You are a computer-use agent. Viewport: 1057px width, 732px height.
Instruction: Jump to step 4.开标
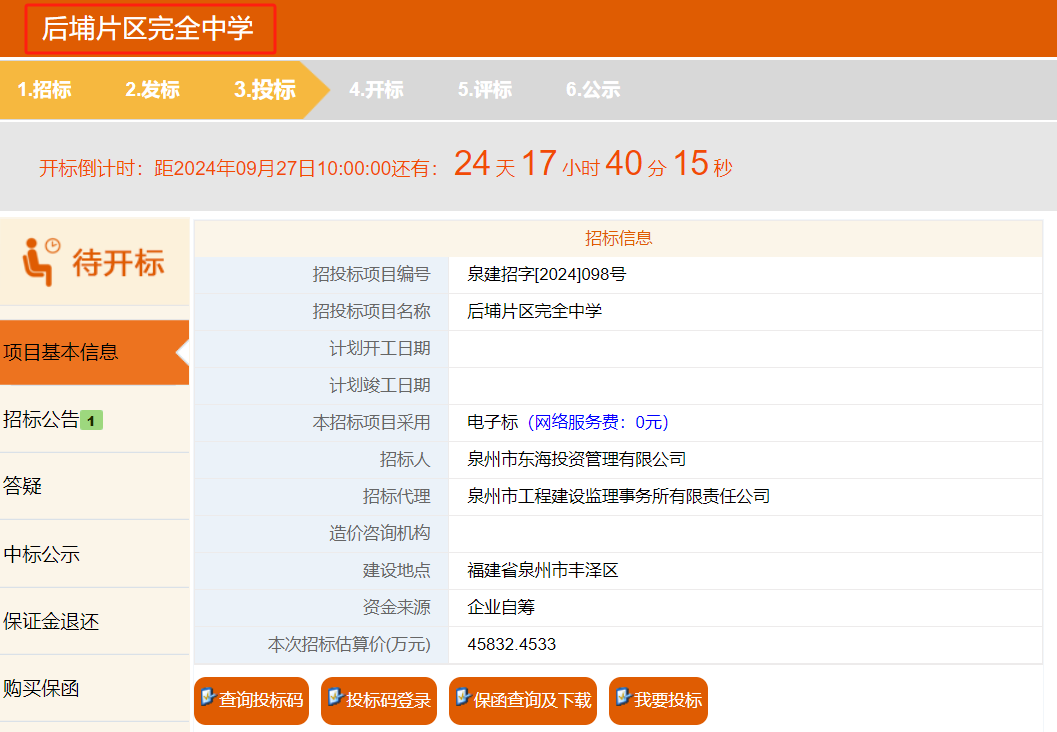point(376,90)
